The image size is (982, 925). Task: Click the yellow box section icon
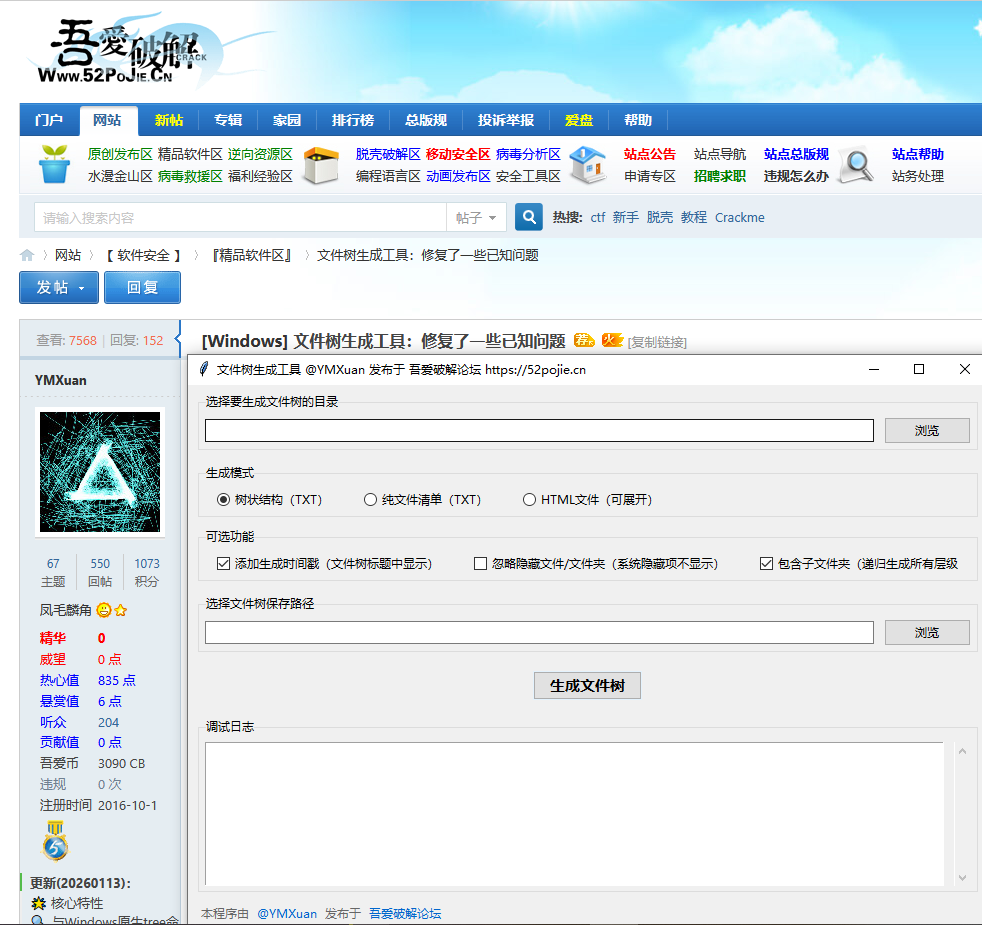point(321,165)
